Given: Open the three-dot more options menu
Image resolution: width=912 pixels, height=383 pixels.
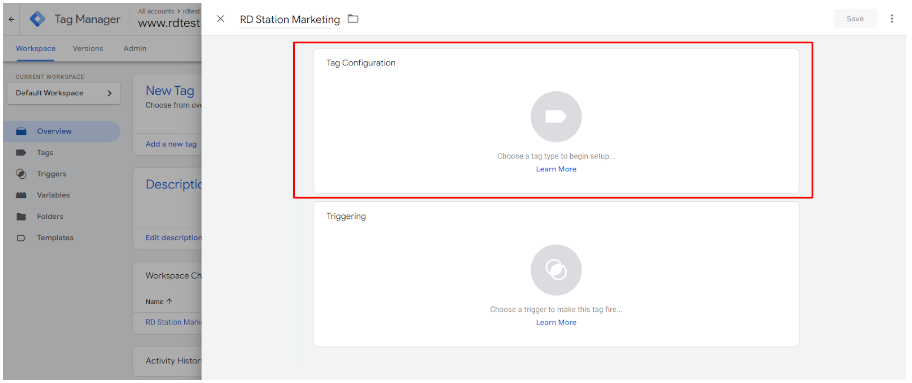Looking at the screenshot, I should (892, 19).
